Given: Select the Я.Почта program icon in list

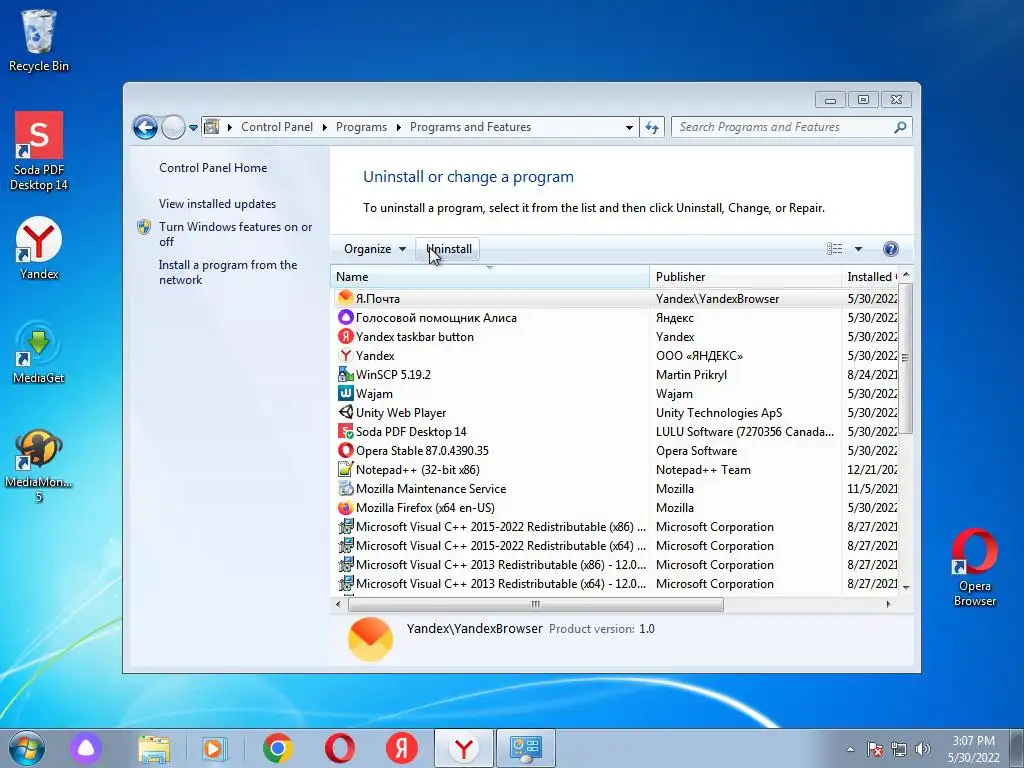Looking at the screenshot, I should [x=345, y=298].
